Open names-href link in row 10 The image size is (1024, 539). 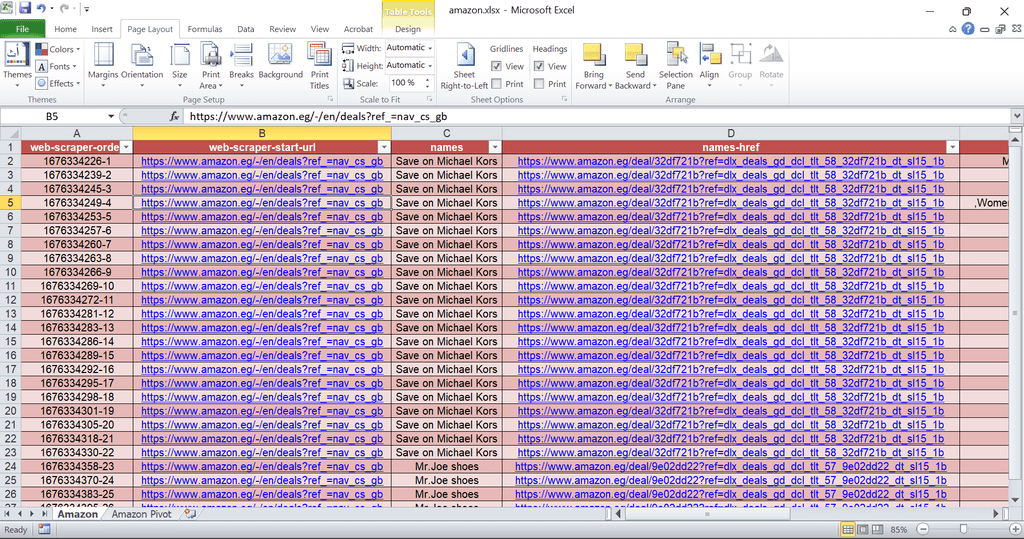tap(731, 272)
